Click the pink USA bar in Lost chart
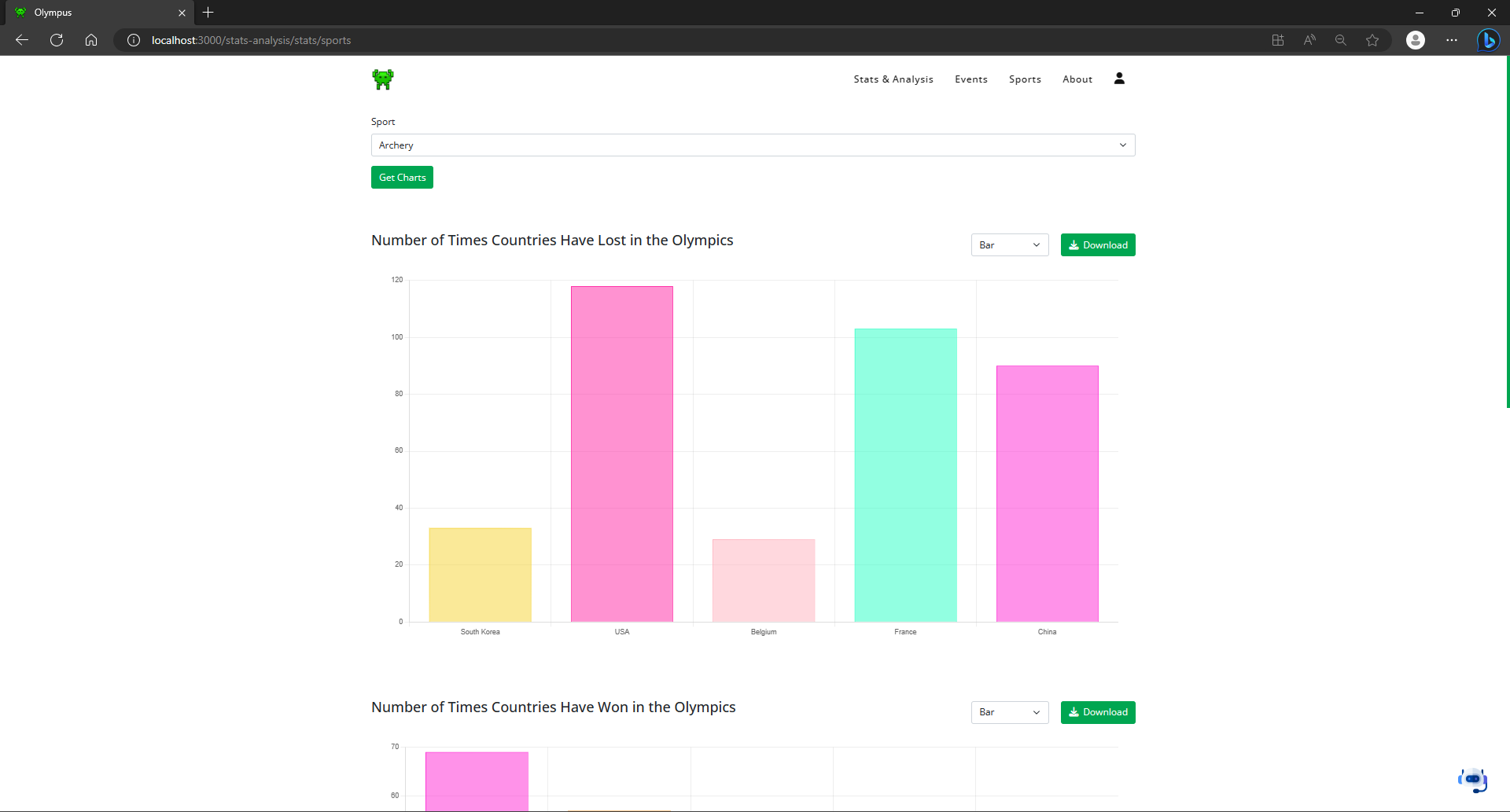Image resolution: width=1510 pixels, height=812 pixels. pos(622,454)
